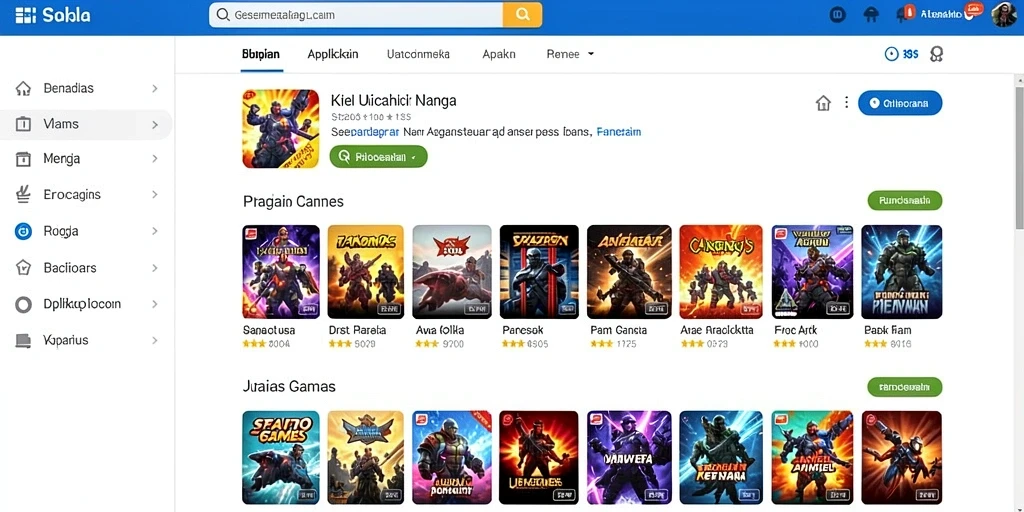This screenshot has width=1024, height=512.
Task: Open the three-dot menu for featured game
Action: 846,103
